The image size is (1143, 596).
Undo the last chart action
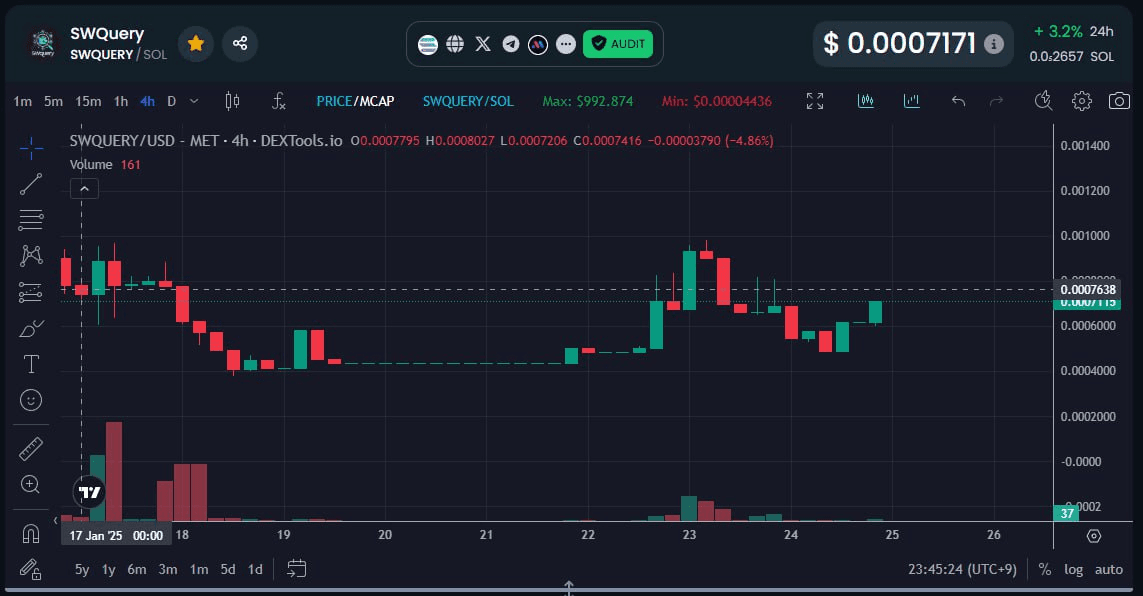pyautogui.click(x=959, y=101)
